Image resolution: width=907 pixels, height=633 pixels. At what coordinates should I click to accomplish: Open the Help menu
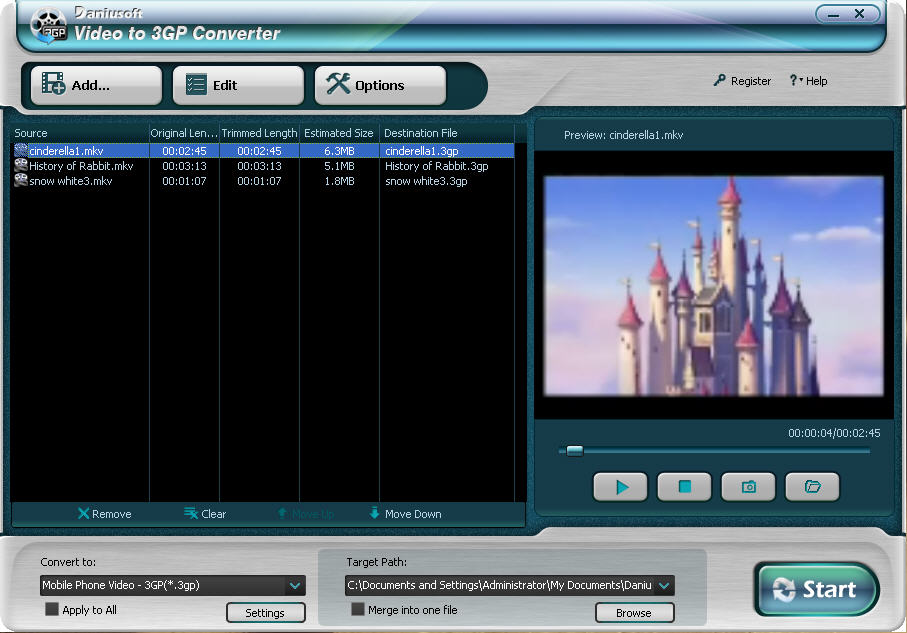point(809,81)
